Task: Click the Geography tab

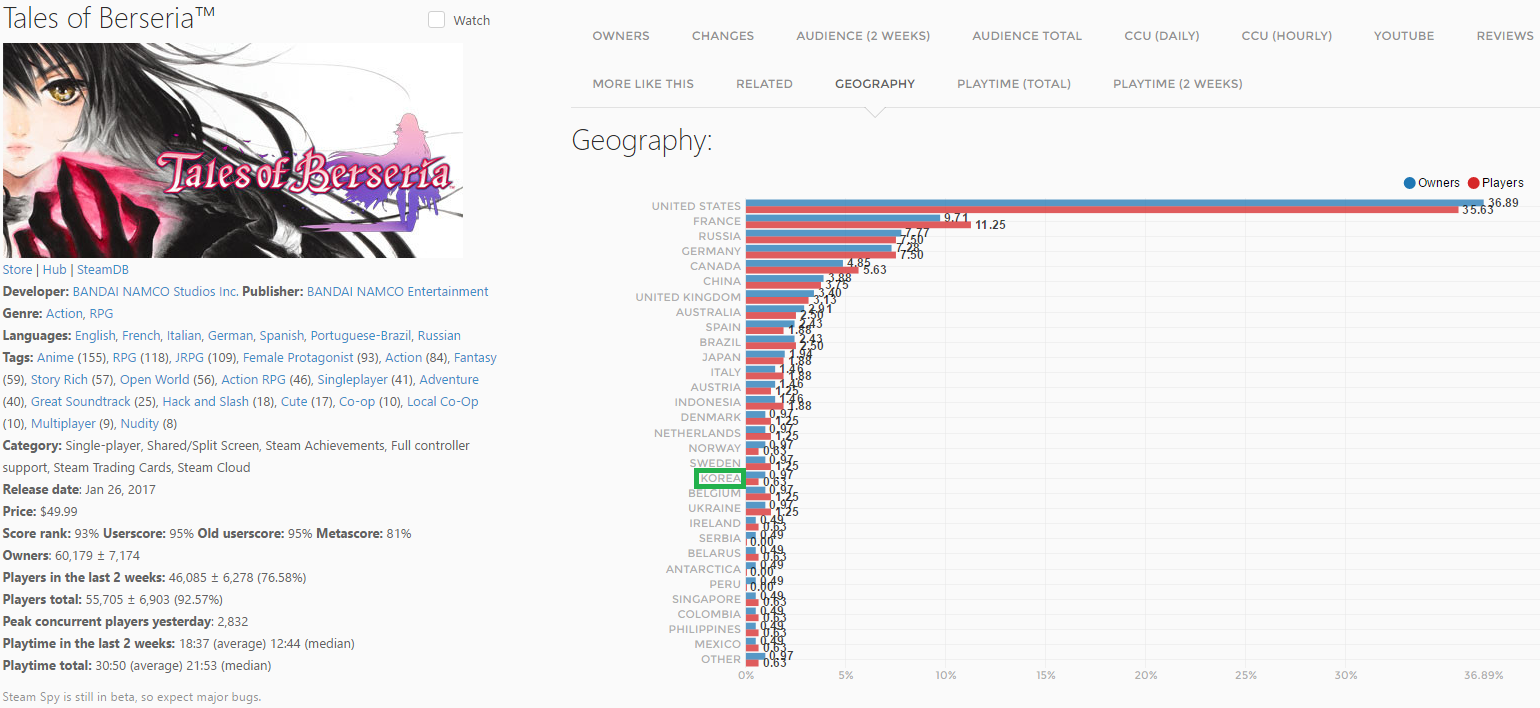Action: tap(875, 84)
